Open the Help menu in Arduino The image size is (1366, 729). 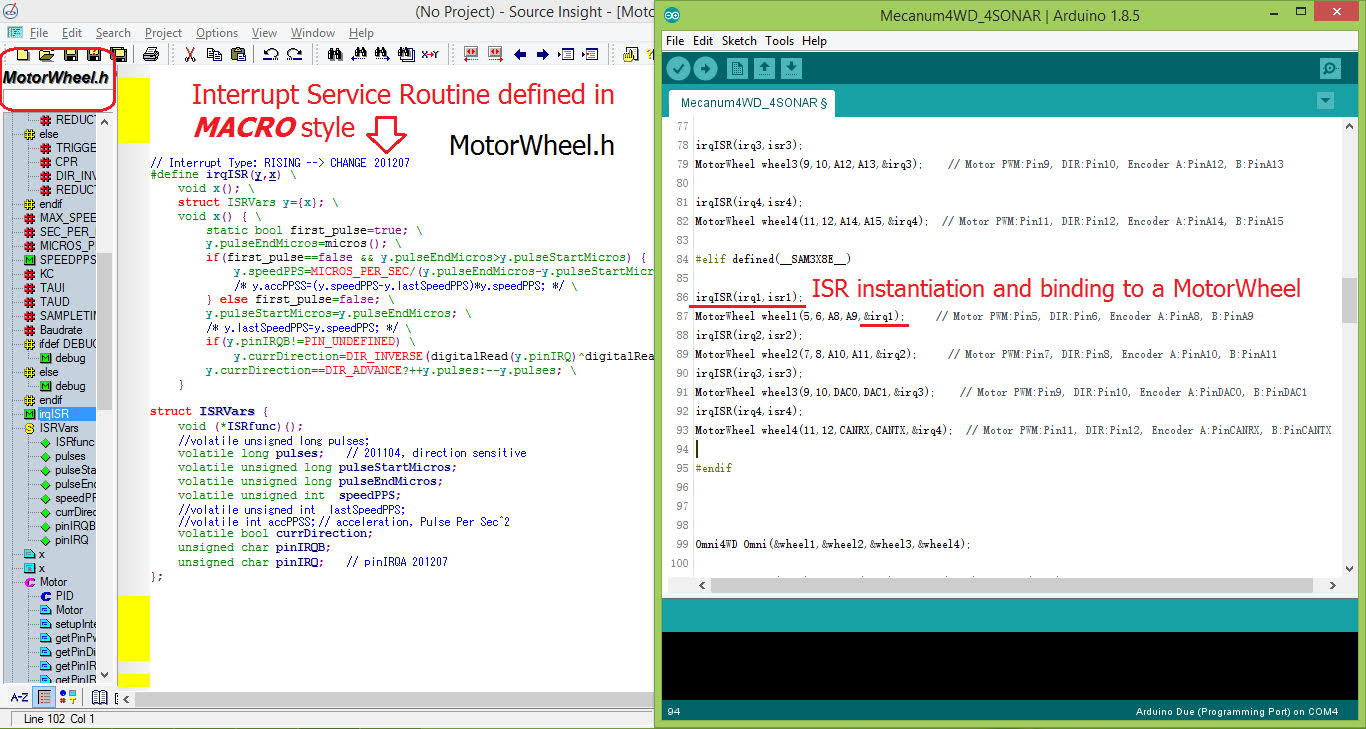pos(815,41)
